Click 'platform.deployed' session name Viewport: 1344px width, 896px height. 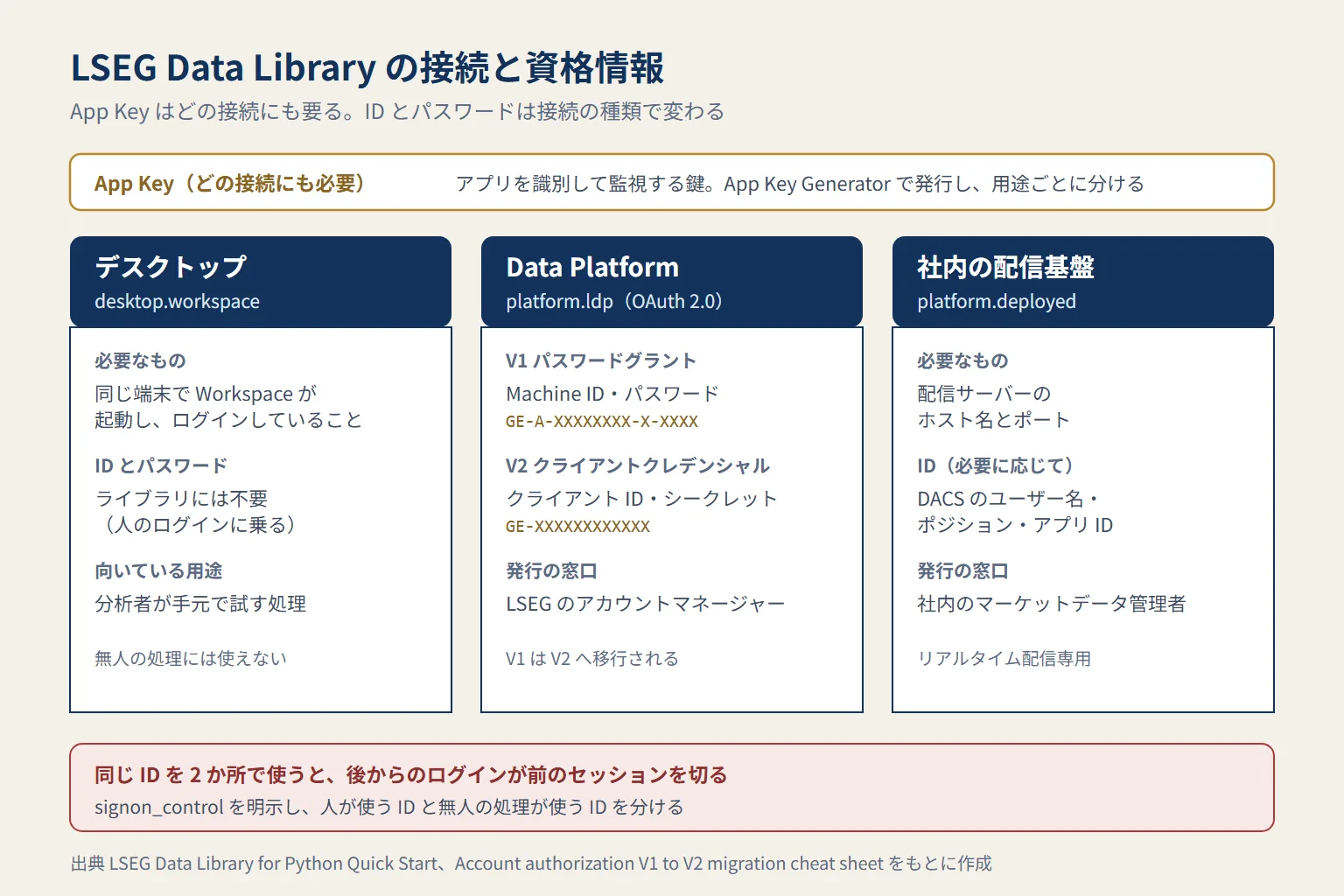point(997,302)
